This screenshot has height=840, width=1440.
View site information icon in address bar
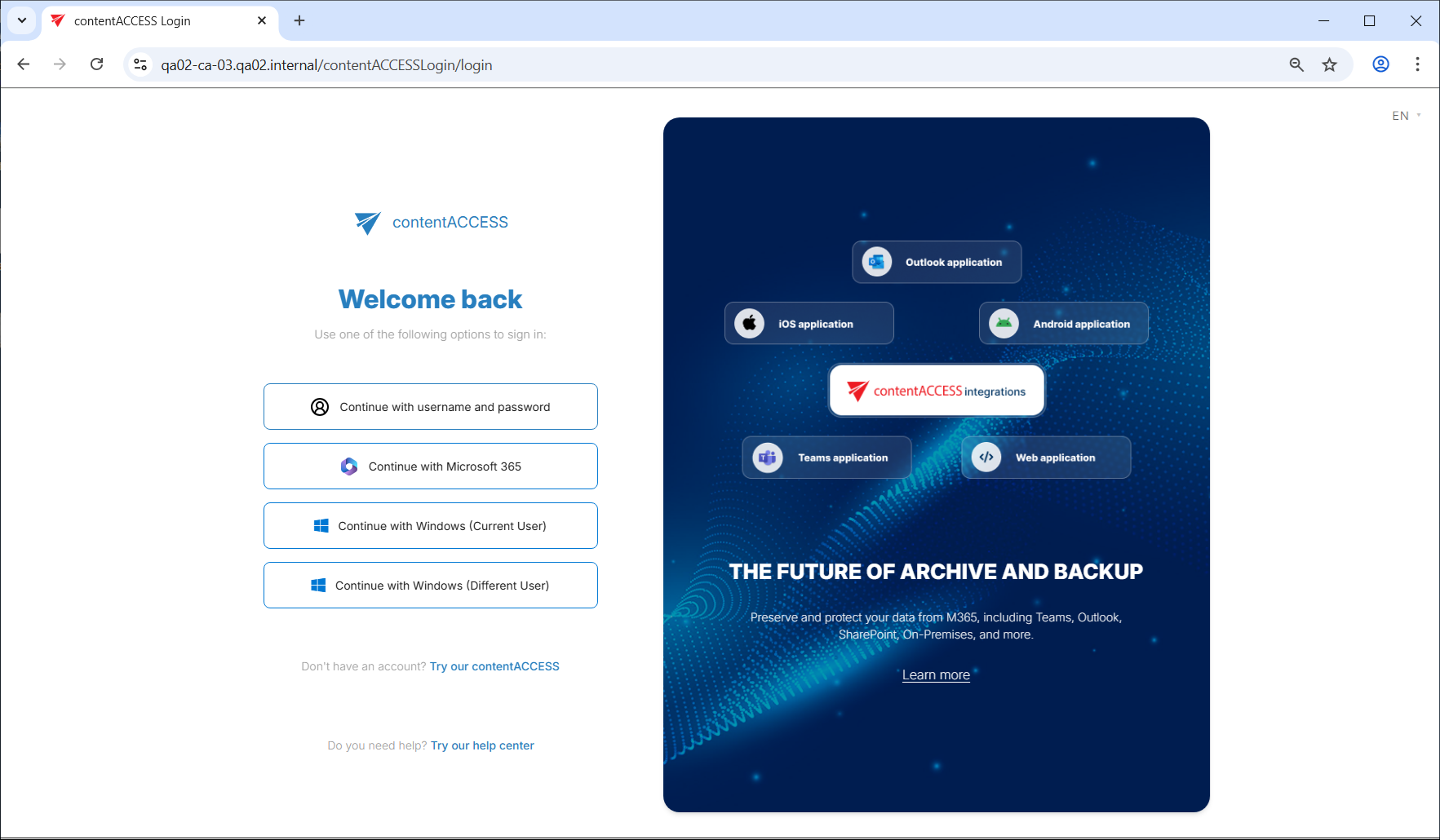click(x=140, y=64)
